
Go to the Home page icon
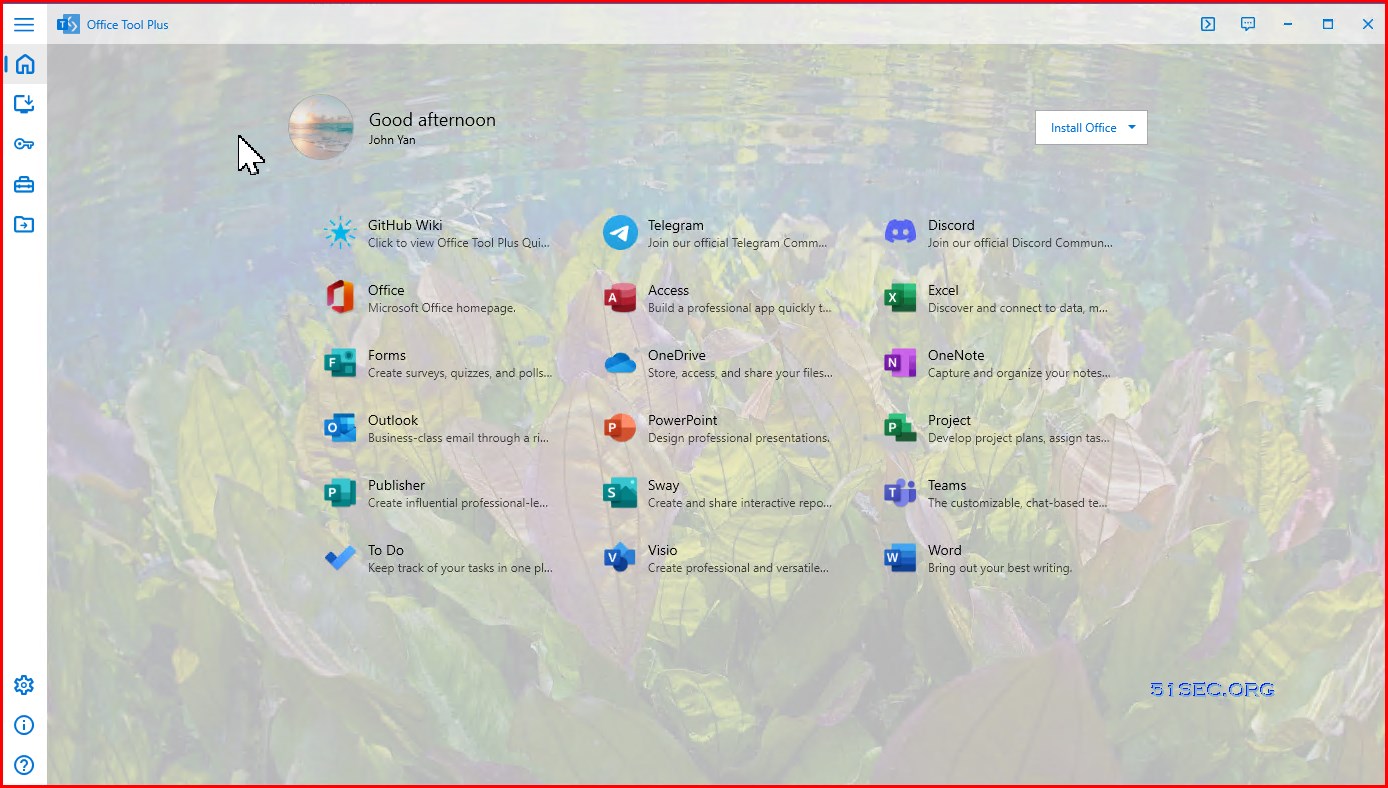click(x=24, y=64)
